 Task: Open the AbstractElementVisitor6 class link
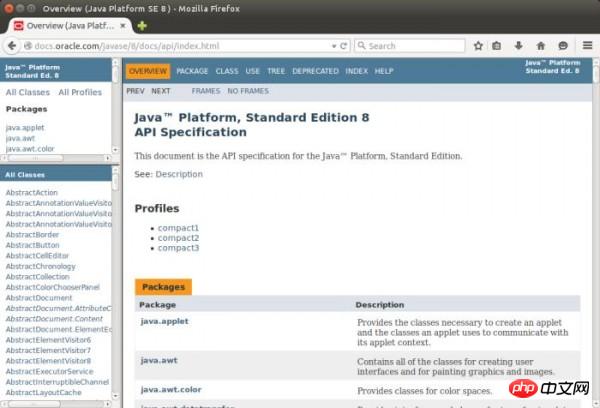pos(48,340)
